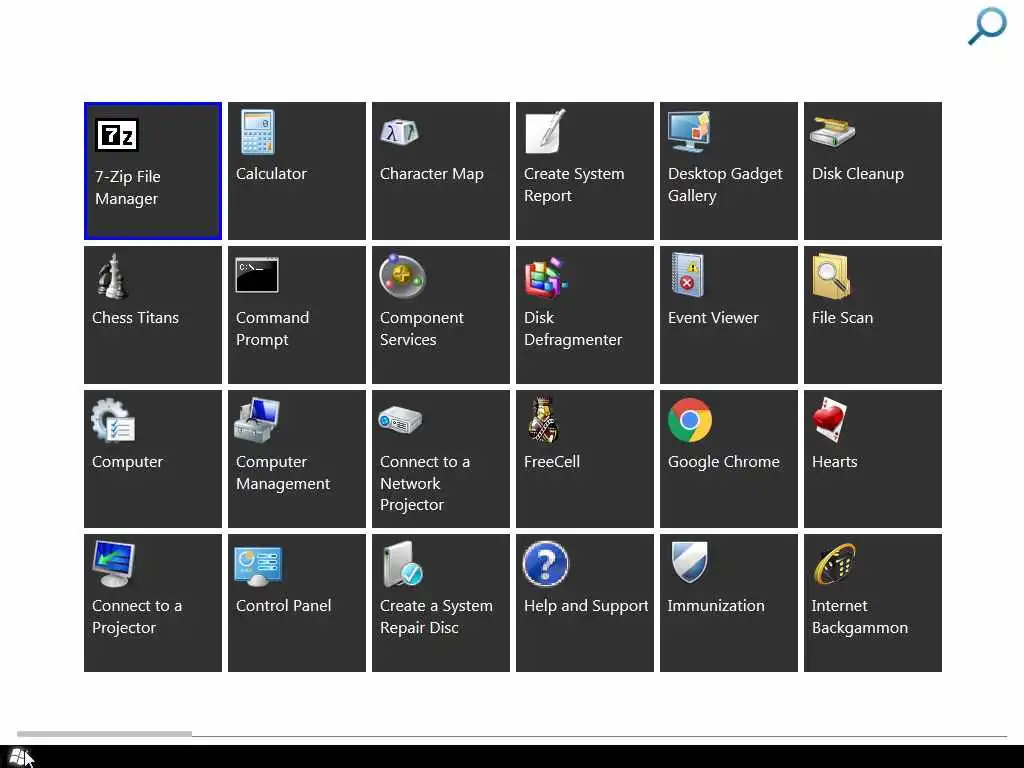Image resolution: width=1024 pixels, height=768 pixels.
Task: Open the Event Viewer icon
Action: click(688, 275)
